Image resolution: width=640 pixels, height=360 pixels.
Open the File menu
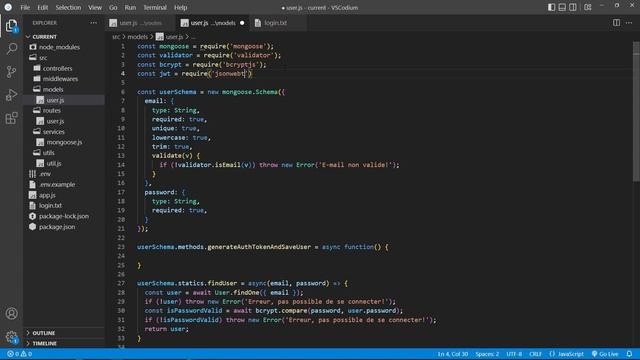25,7
